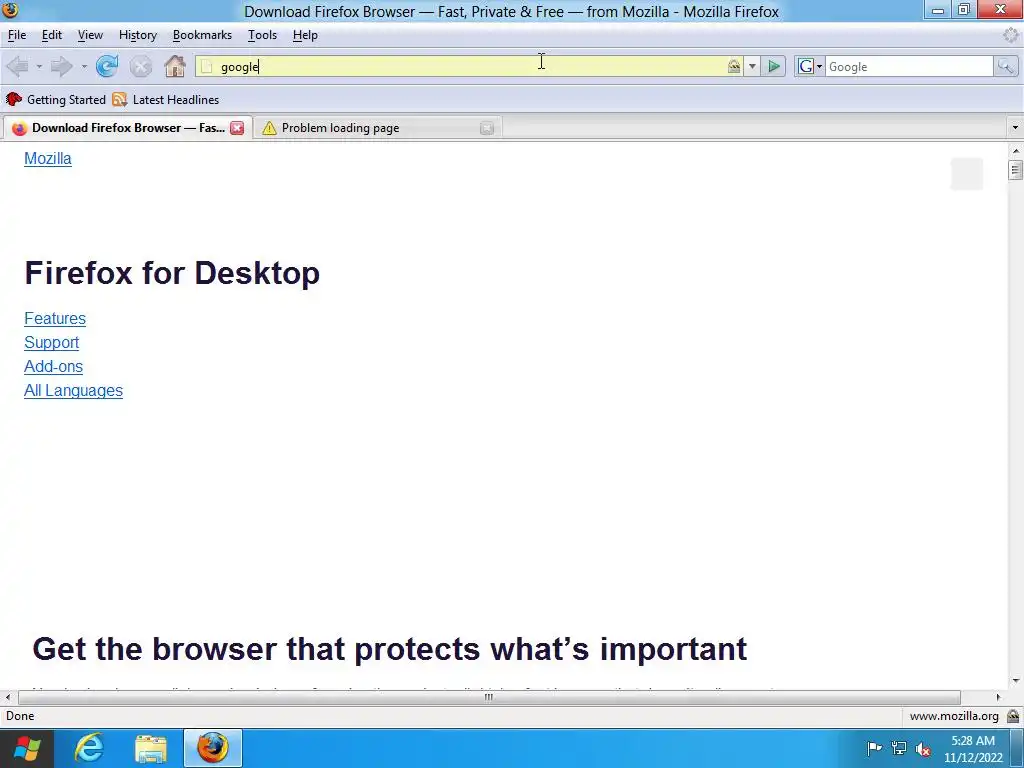The width and height of the screenshot is (1024, 768).
Task: Click the green Go arrow button
Action: (773, 66)
